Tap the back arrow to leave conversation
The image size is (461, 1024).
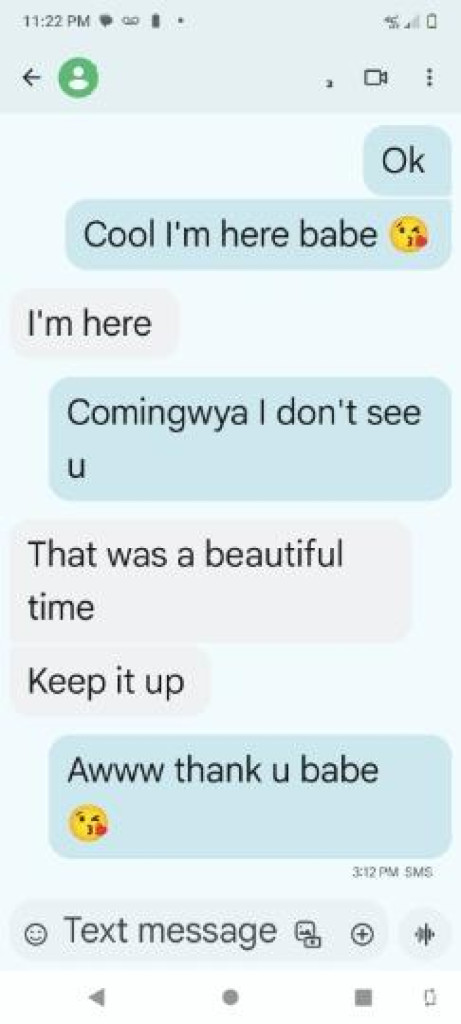tap(30, 78)
